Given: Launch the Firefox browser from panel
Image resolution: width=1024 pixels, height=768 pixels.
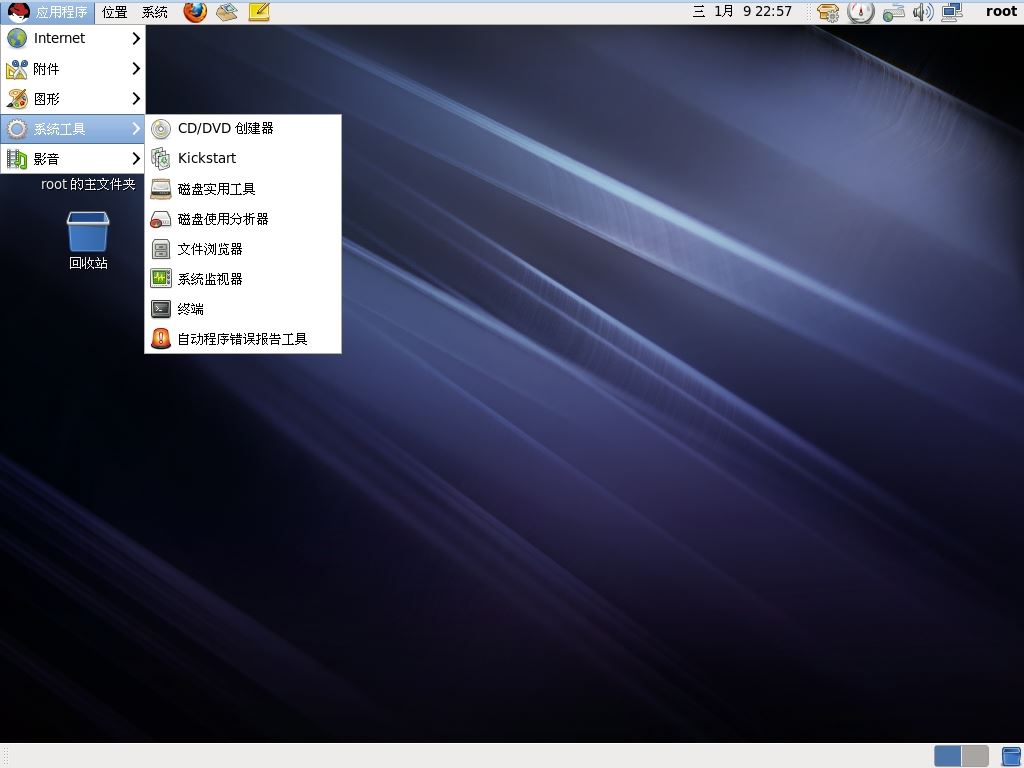Looking at the screenshot, I should tap(195, 12).
